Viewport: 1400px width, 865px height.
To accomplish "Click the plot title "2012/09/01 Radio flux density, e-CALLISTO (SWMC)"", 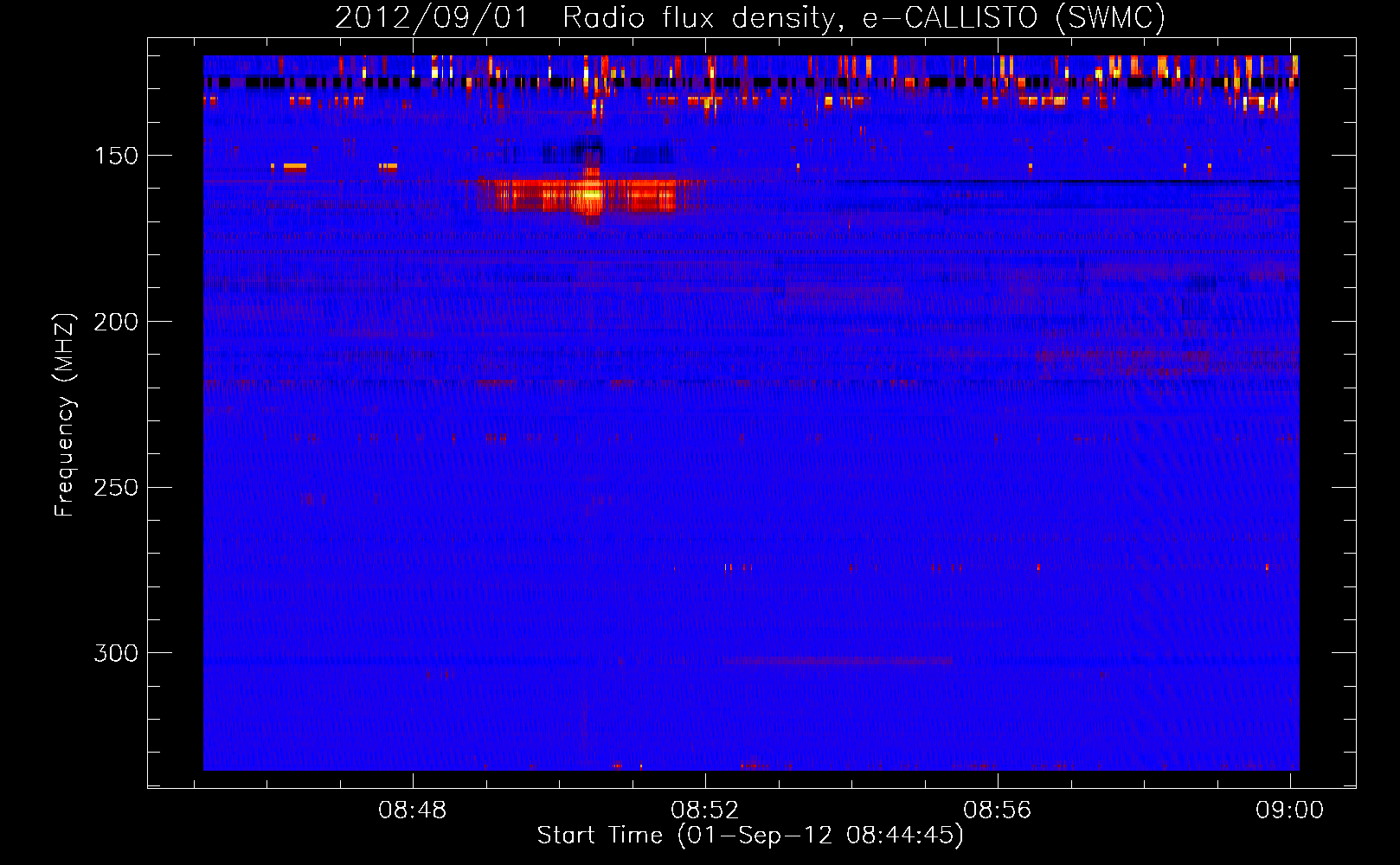I will coord(750,17).
